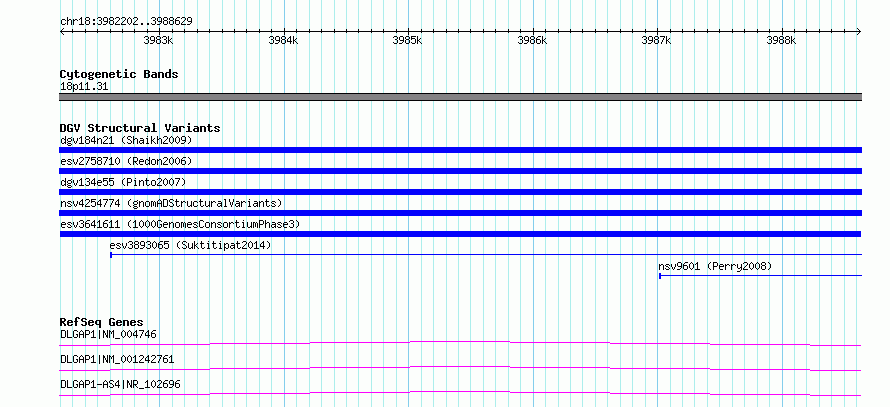
Task: Click the start tick of nsv9601
Action: point(660,276)
